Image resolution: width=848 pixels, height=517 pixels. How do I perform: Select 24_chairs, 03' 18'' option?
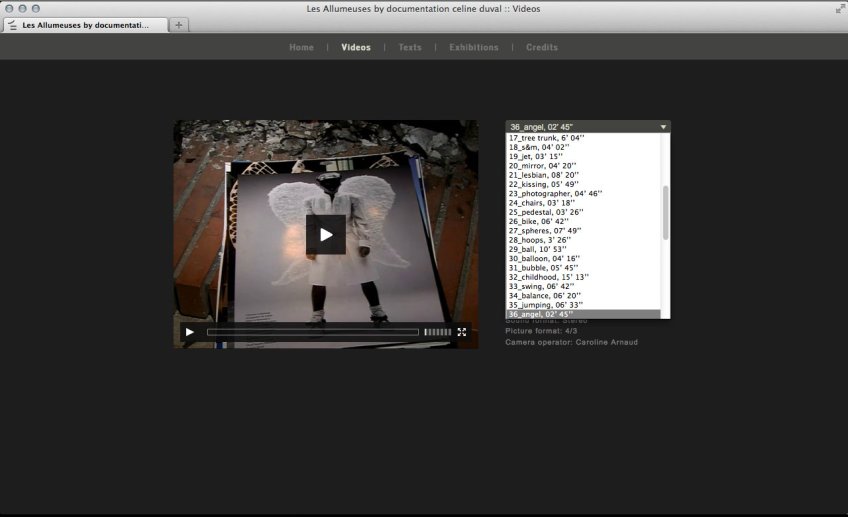(x=583, y=203)
